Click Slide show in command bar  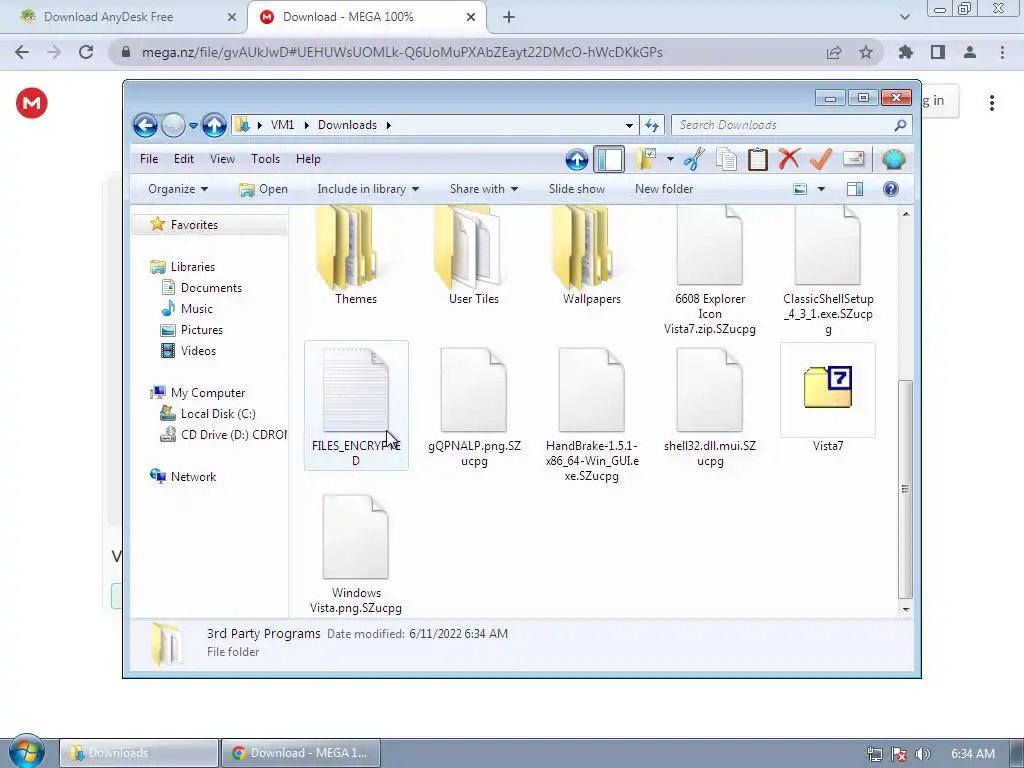577,189
